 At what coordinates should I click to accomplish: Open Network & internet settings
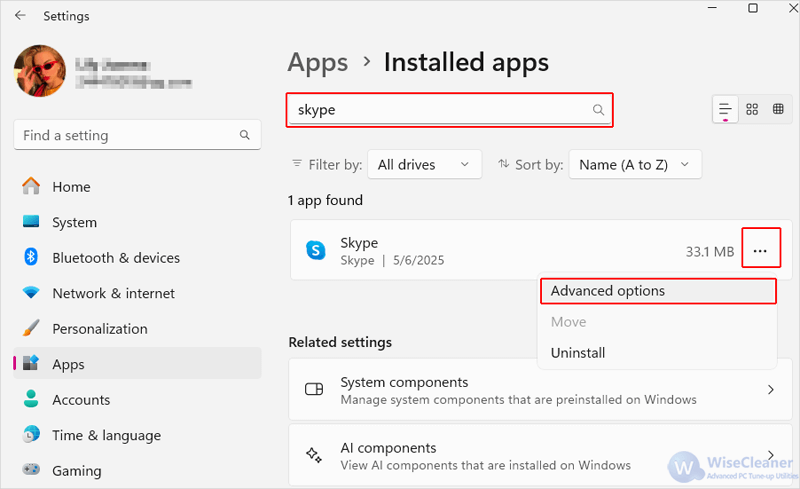tap(113, 294)
